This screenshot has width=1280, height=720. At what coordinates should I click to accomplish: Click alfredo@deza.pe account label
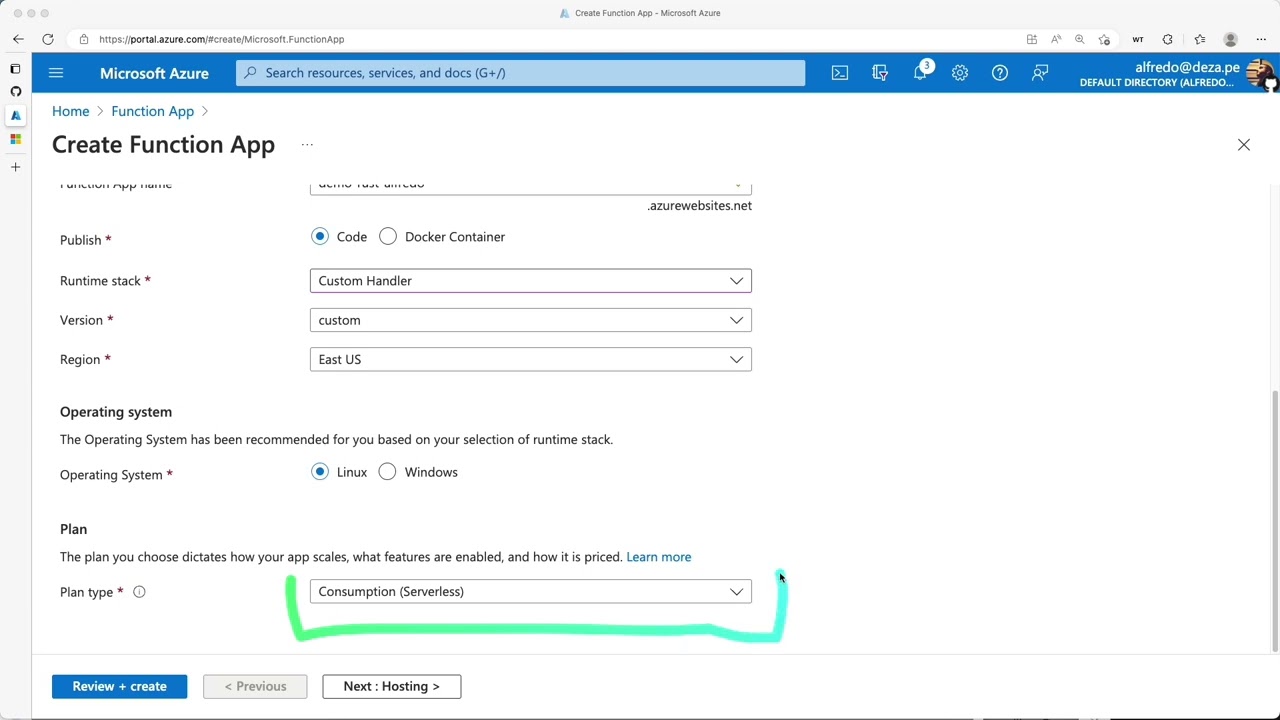coord(1187,67)
